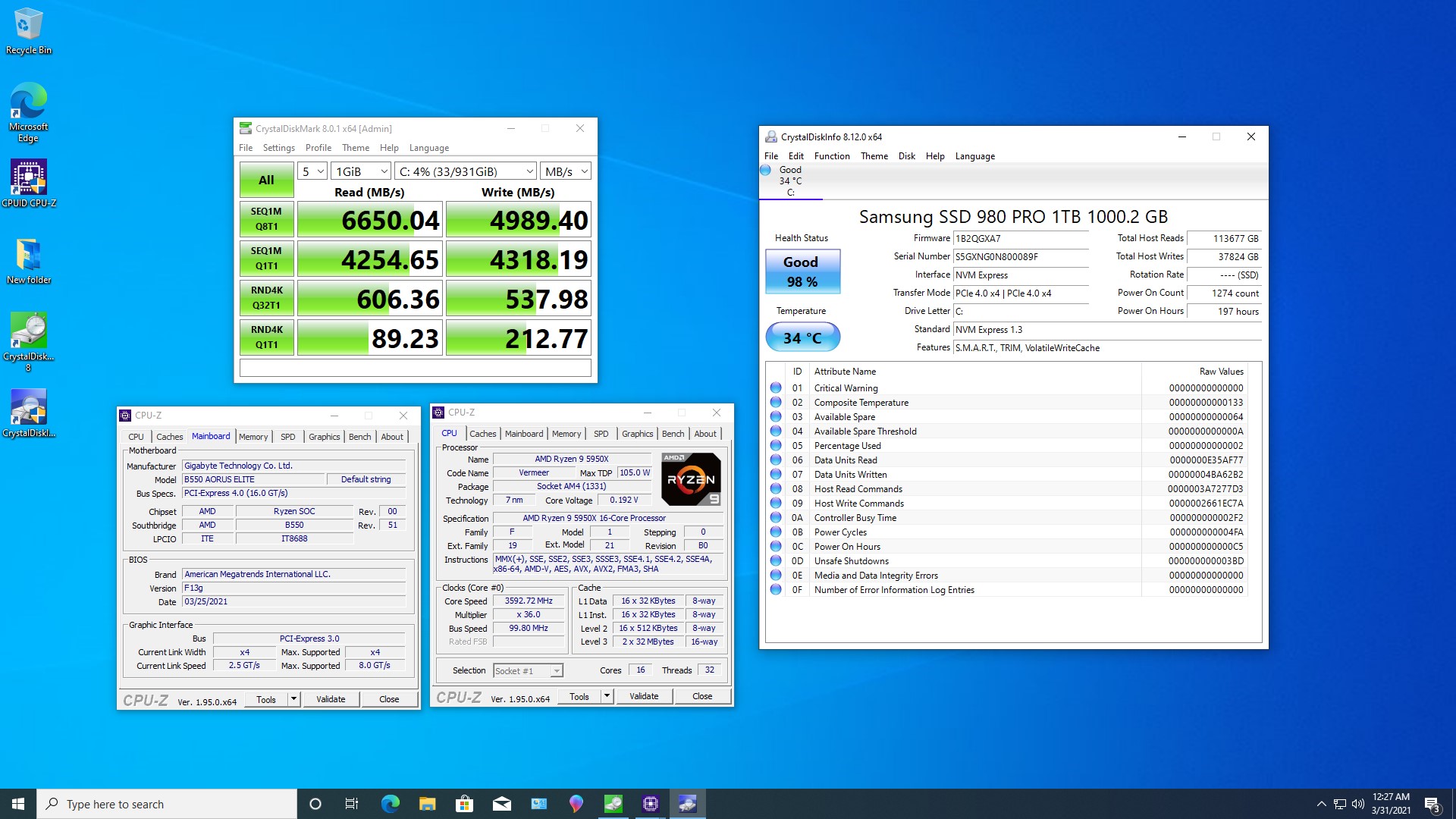The image size is (1456, 819).
Task: Open Tools dropdown arrow in Mainboard CPU-Z
Action: coord(293,699)
